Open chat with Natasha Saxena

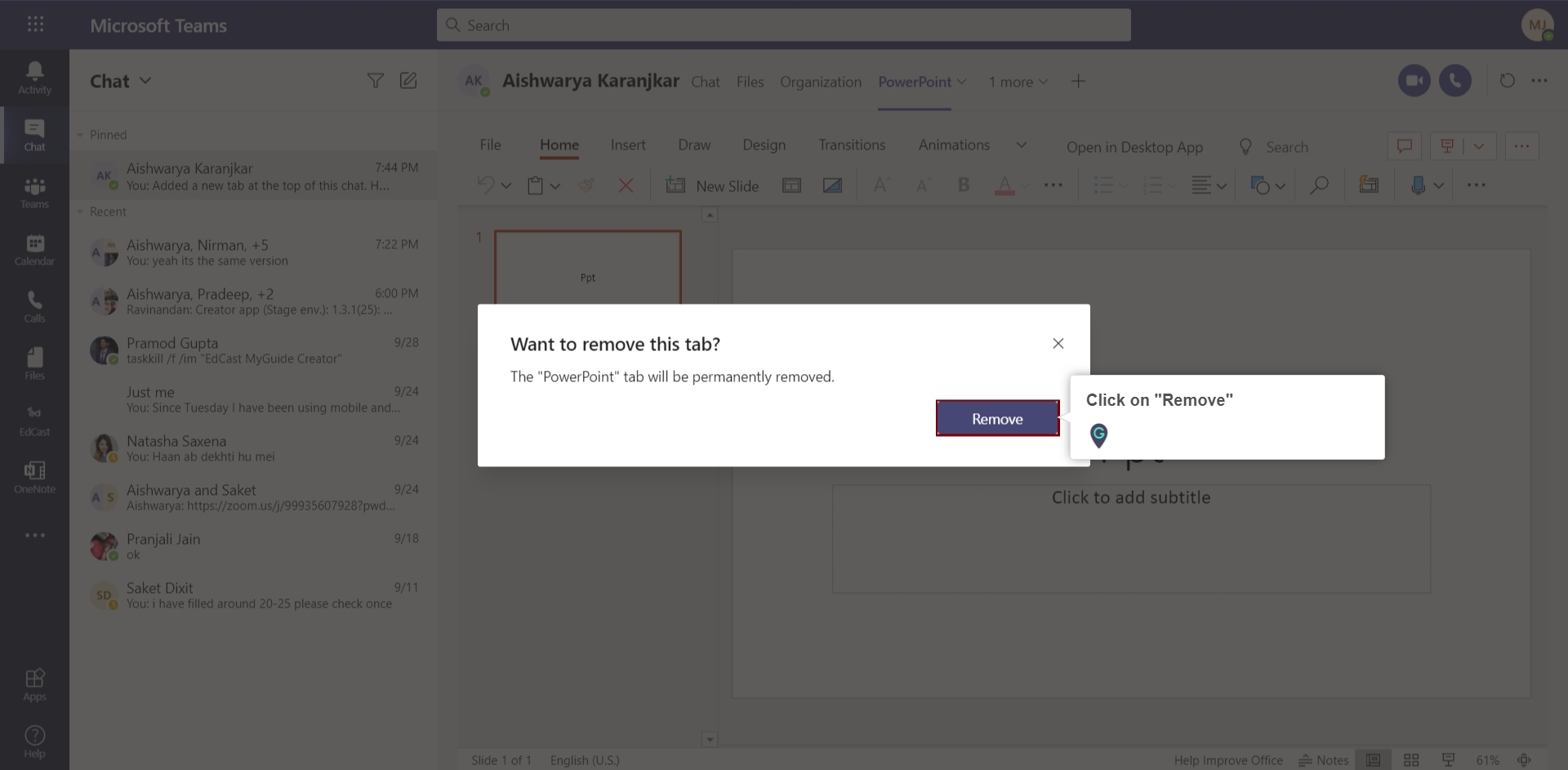click(253, 448)
